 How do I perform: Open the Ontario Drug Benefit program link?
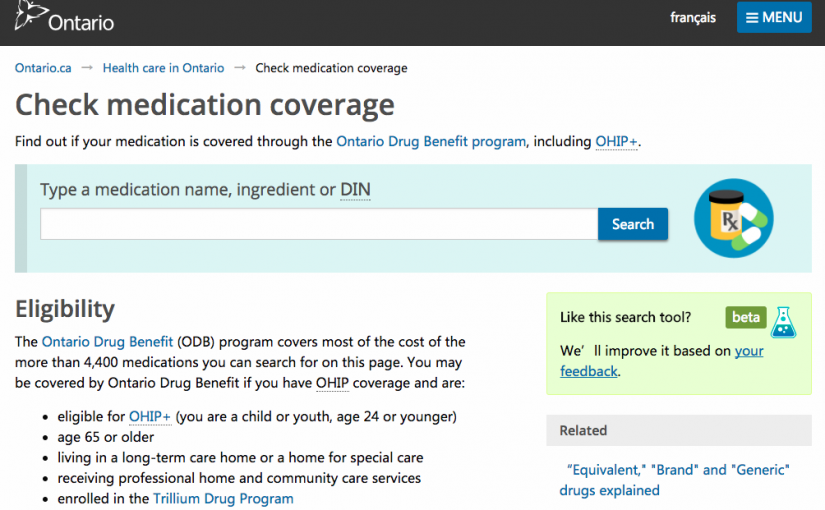tap(430, 141)
